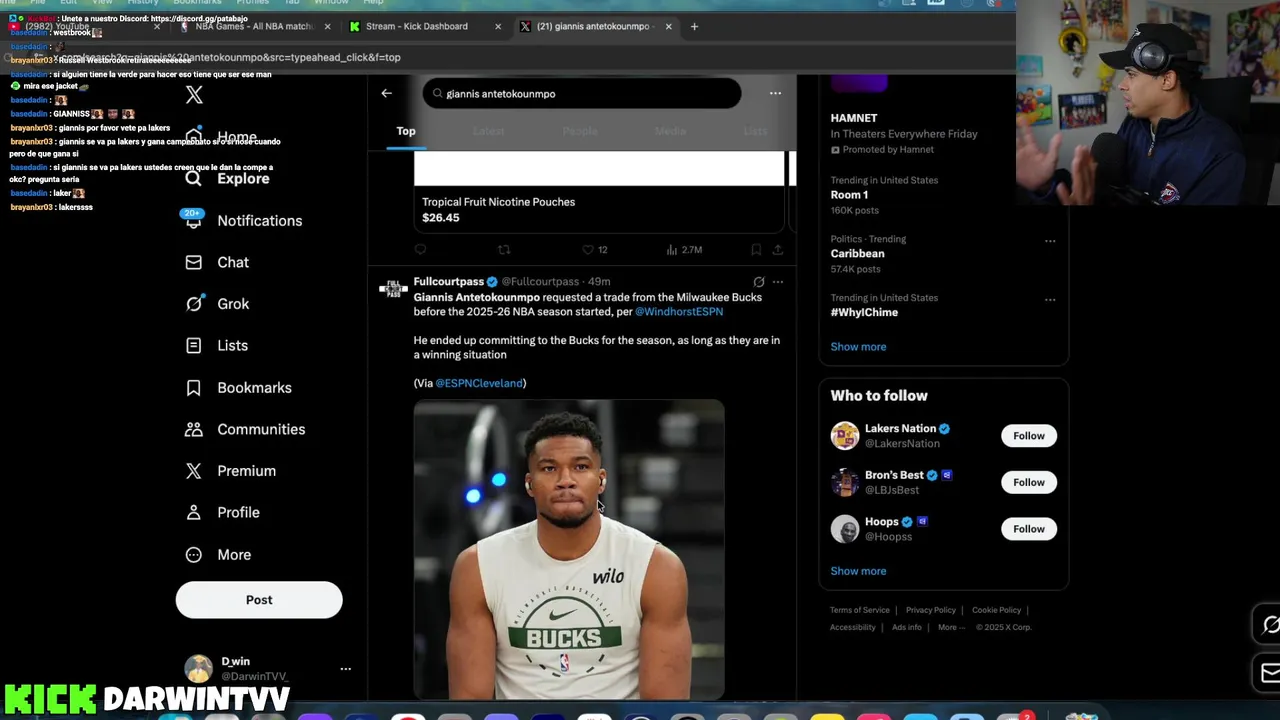Click Fullcourtpass profile avatar
The width and height of the screenshot is (1280, 720).
[393, 289]
